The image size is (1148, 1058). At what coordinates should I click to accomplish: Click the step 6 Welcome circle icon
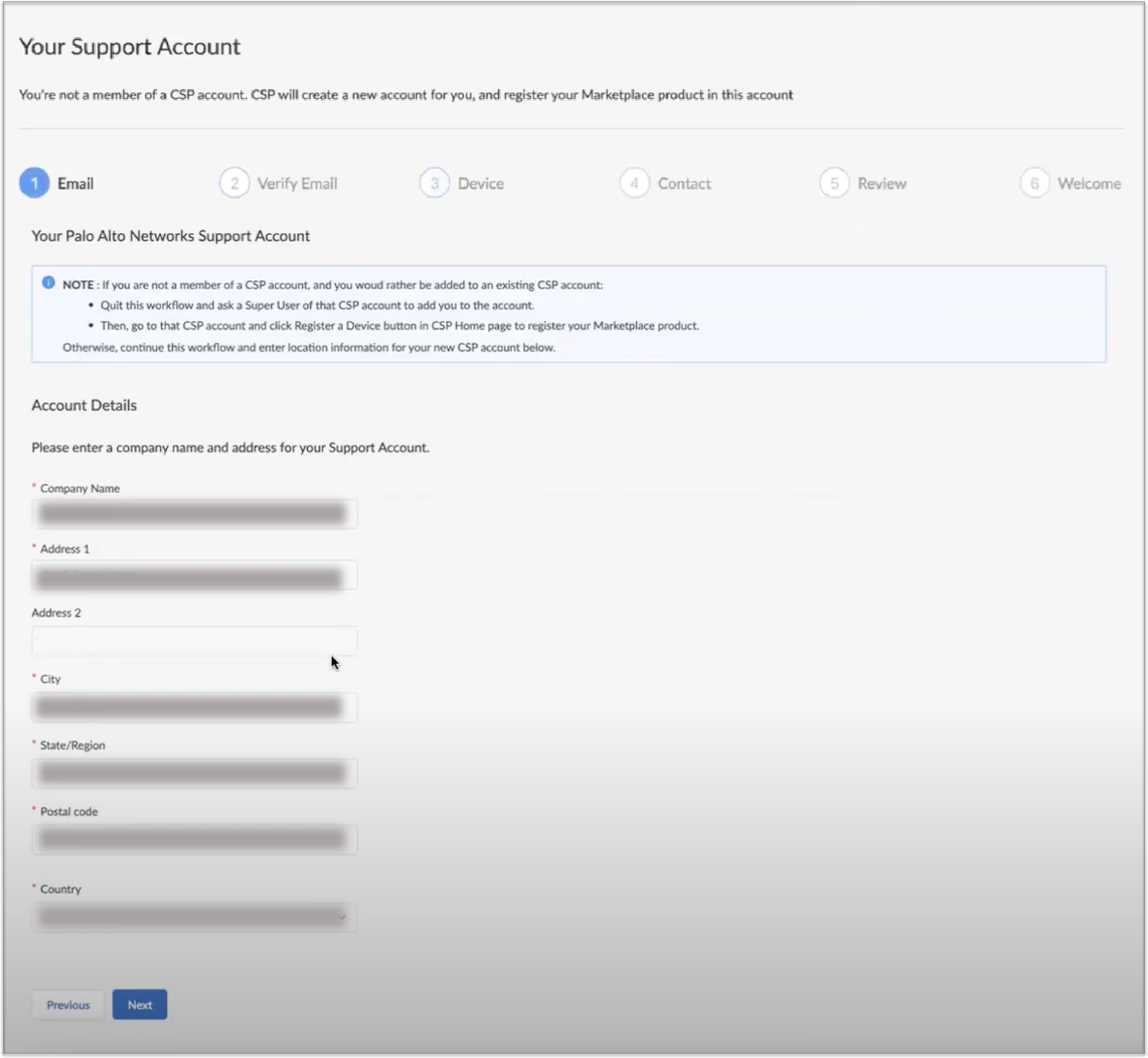1035,183
